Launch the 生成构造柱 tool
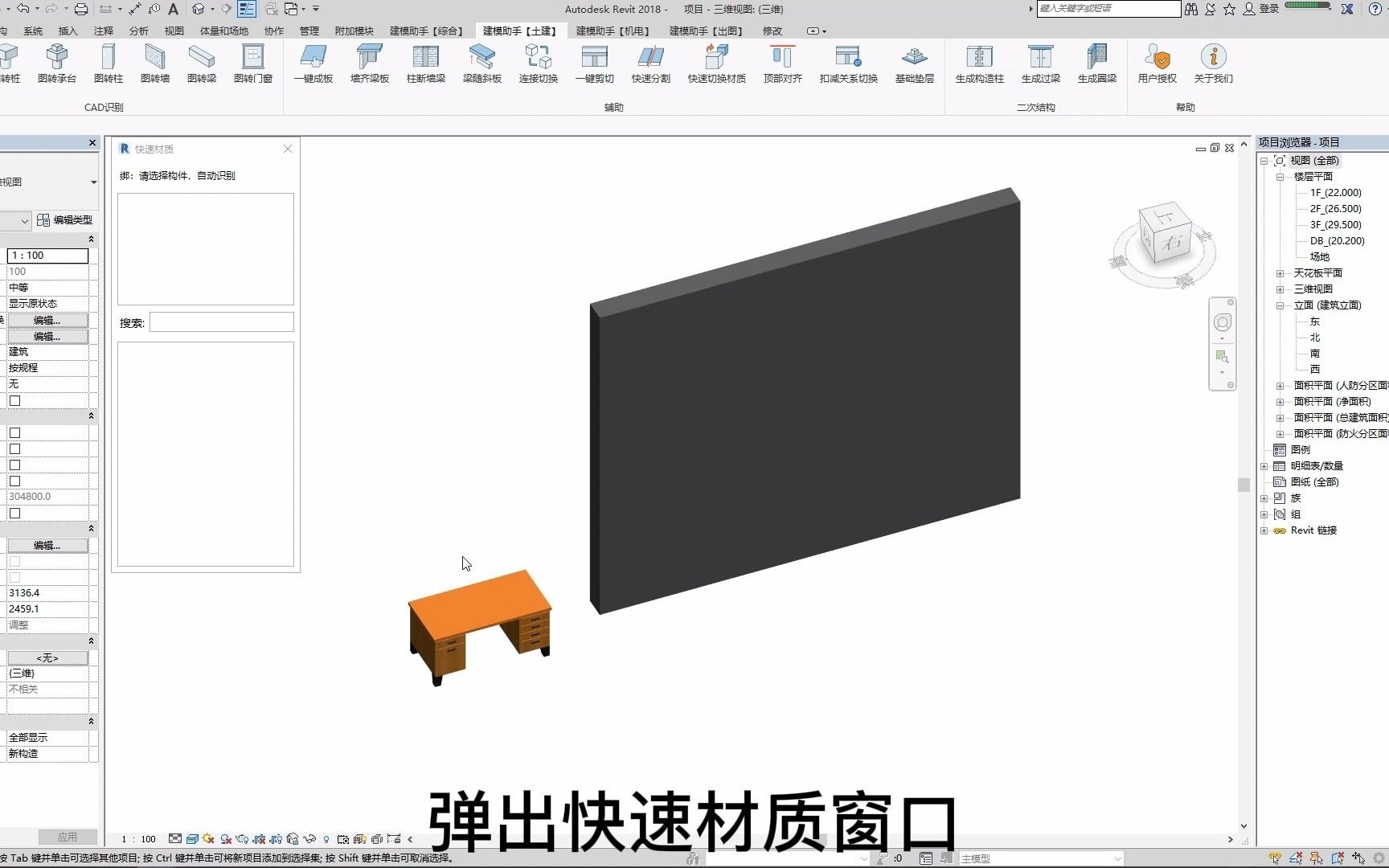Viewport: 1389px width, 868px height. pos(979,64)
